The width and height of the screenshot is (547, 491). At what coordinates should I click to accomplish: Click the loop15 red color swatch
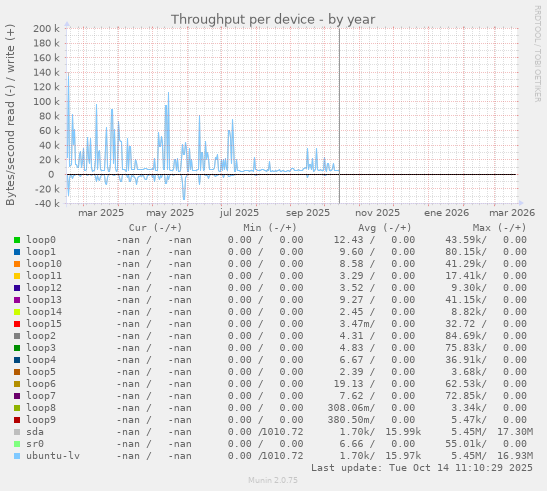17,324
